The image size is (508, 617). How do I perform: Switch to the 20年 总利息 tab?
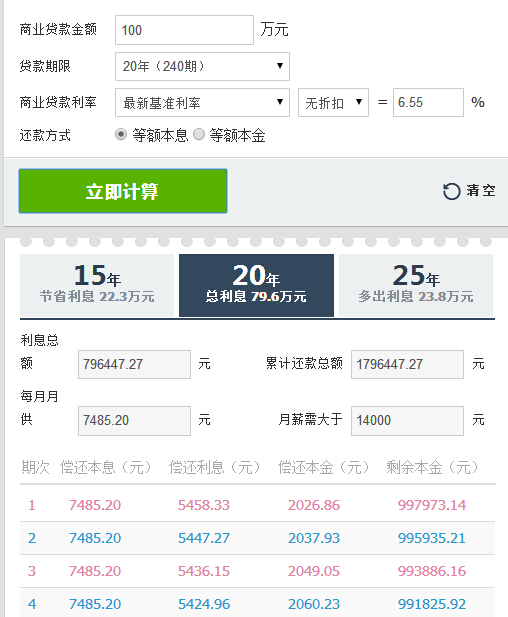pos(256,285)
